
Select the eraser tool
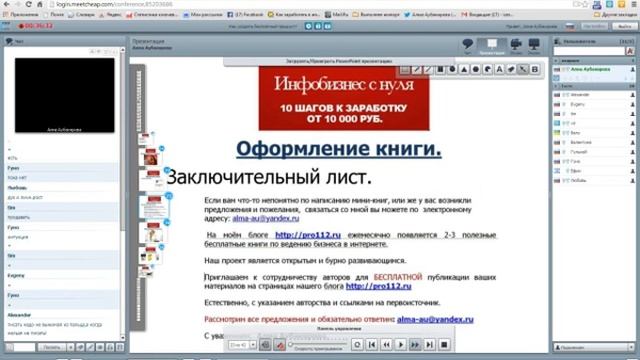point(511,70)
